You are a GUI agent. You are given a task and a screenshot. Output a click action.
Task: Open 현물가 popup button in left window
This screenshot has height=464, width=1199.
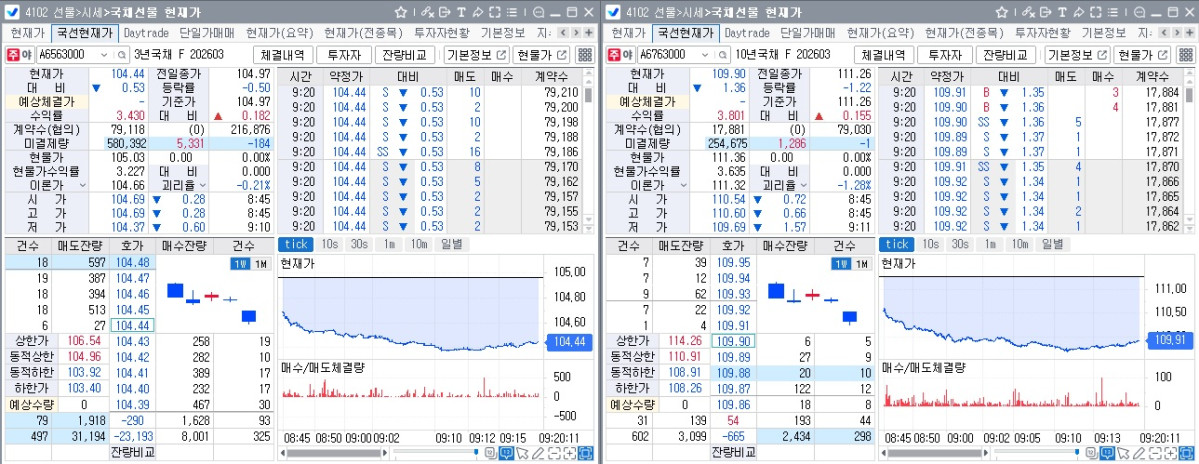point(542,55)
